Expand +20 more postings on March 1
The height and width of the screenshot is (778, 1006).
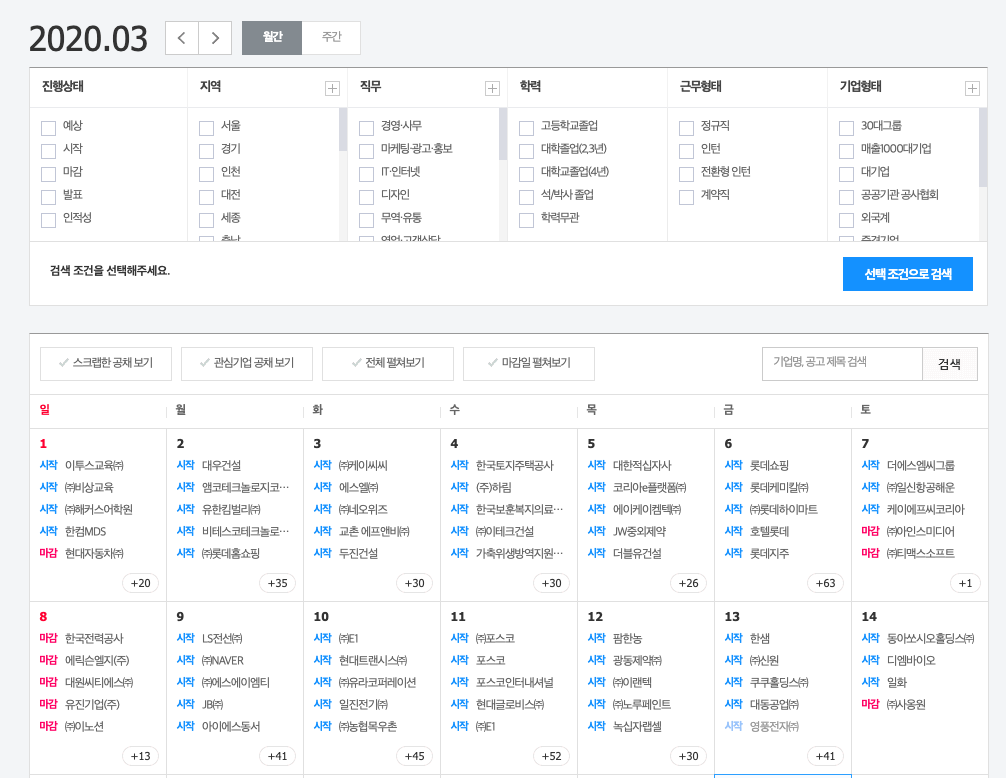point(141,583)
